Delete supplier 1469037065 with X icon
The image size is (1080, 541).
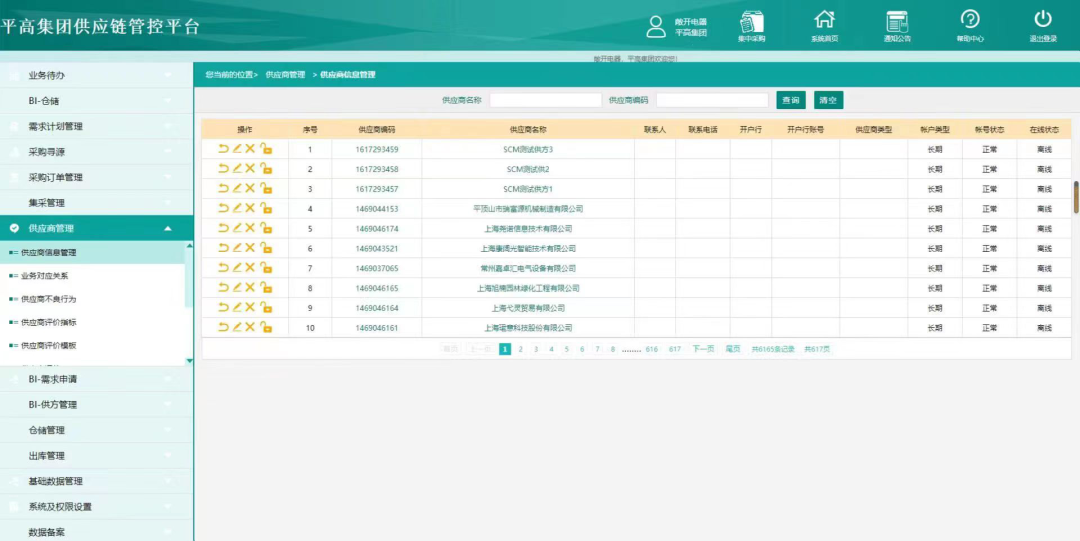click(x=250, y=267)
